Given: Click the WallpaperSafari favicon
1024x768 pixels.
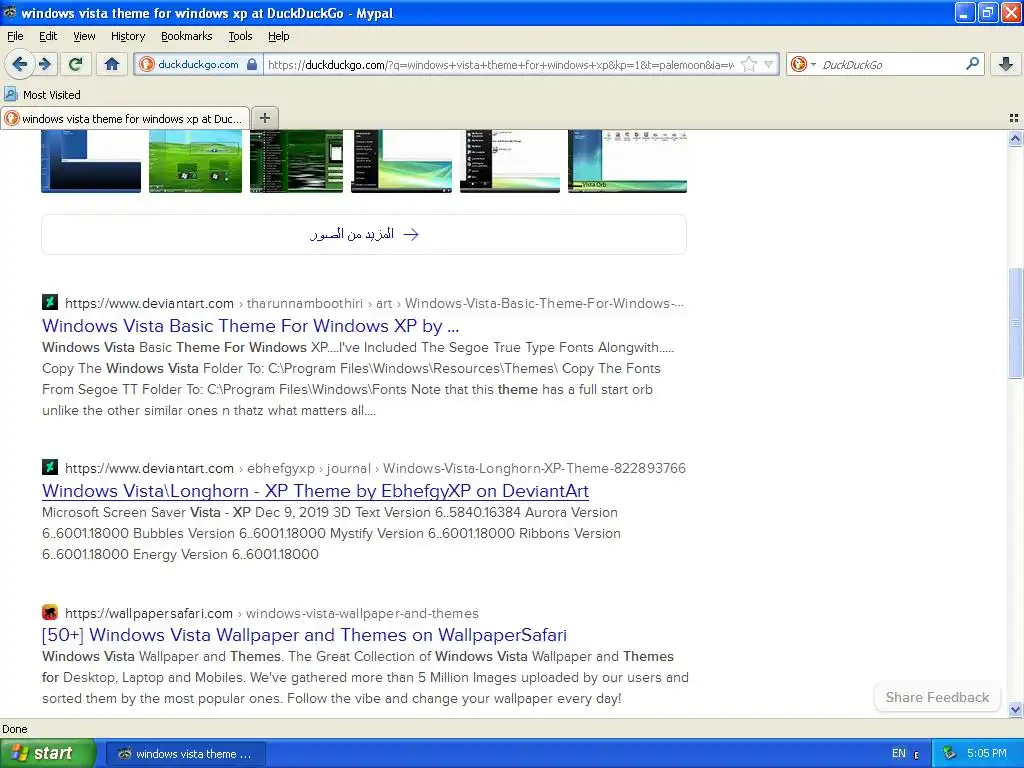Looking at the screenshot, I should pos(50,613).
